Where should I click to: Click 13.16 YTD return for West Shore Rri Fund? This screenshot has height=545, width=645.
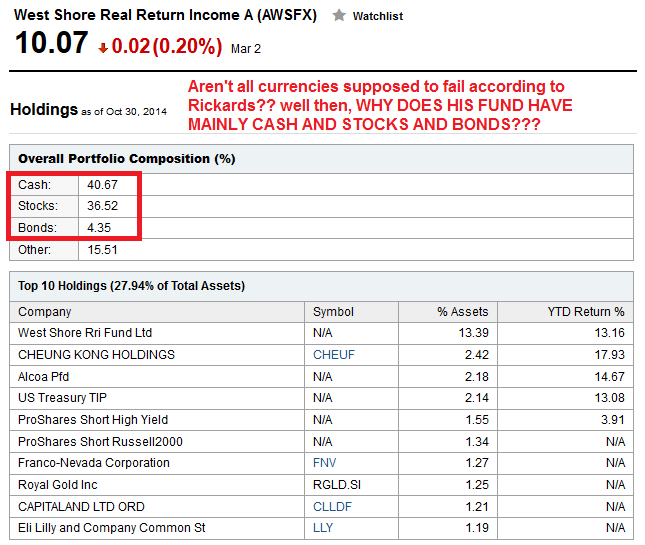tap(609, 332)
